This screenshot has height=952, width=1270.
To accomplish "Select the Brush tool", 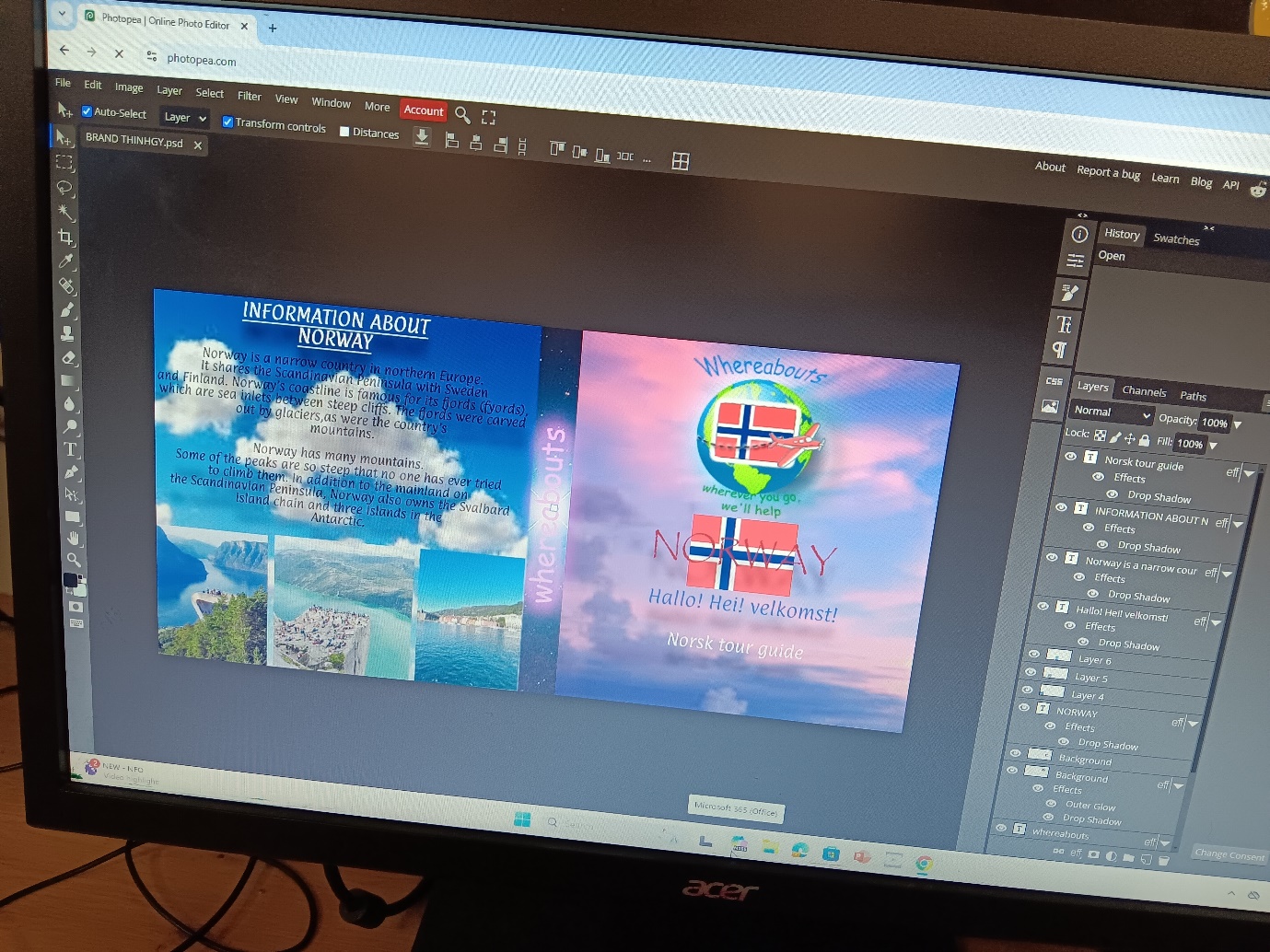I will tap(67, 309).
